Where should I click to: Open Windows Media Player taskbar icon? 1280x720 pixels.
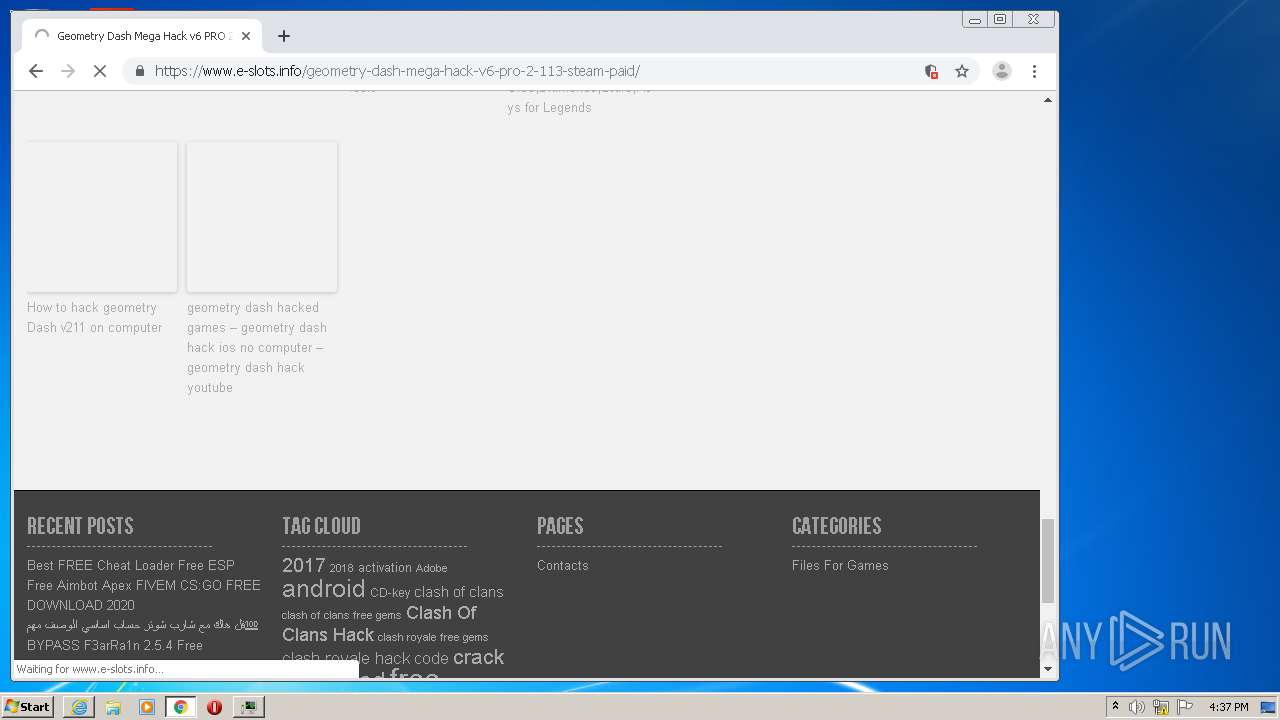pos(147,707)
